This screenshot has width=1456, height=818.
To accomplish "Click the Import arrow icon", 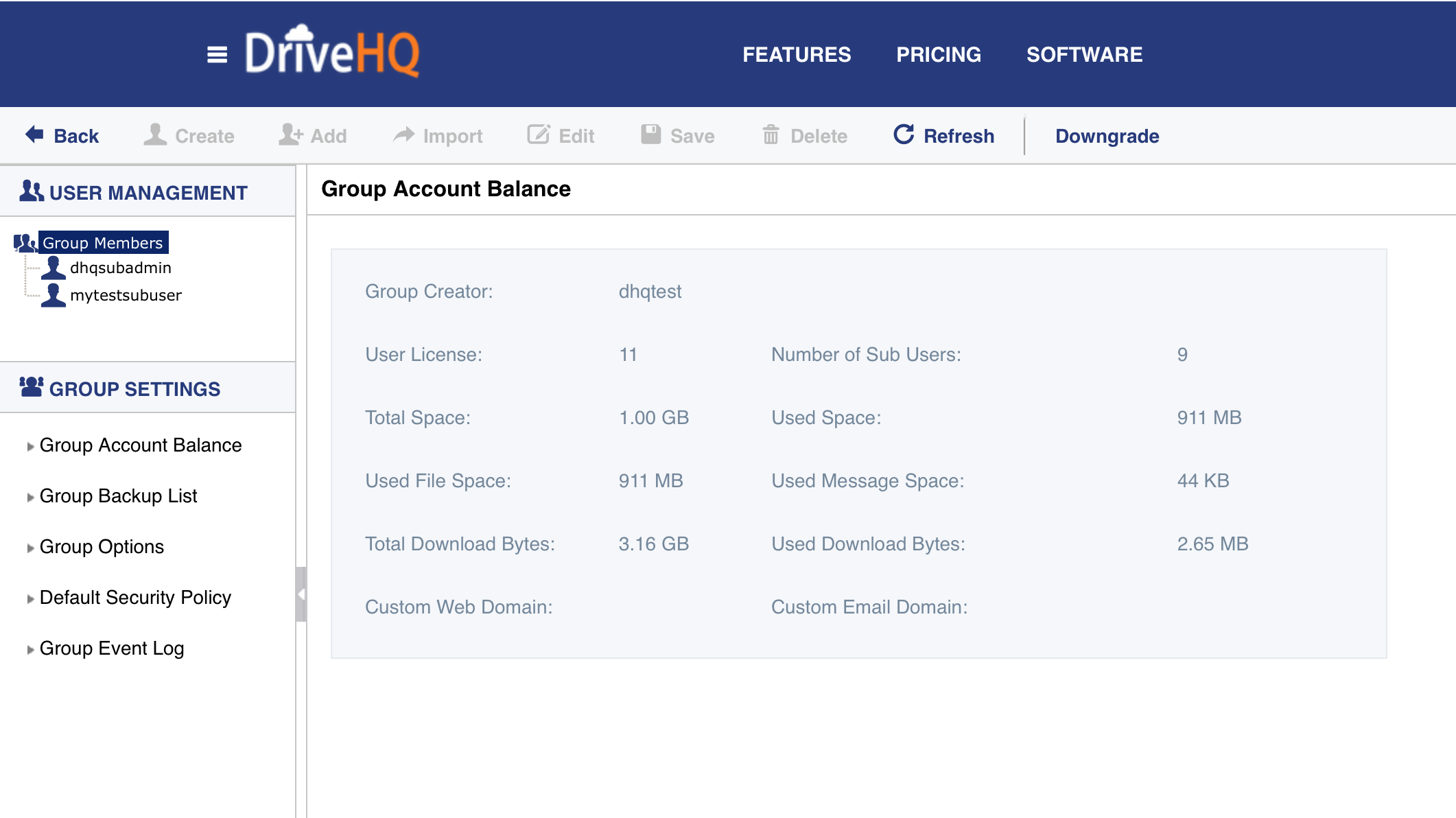I will tap(403, 135).
